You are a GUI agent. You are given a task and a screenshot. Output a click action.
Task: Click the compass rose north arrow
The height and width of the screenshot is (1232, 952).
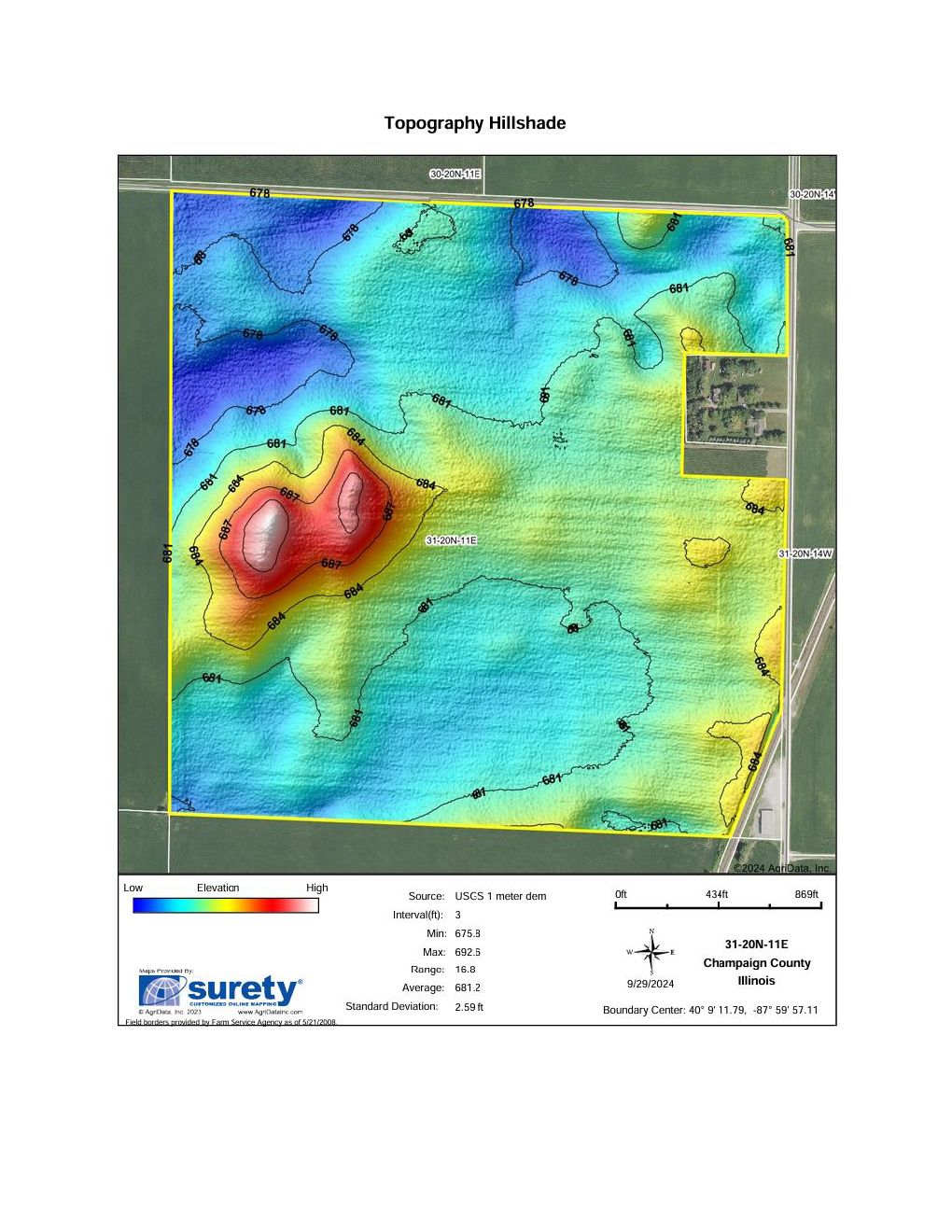[x=651, y=951]
